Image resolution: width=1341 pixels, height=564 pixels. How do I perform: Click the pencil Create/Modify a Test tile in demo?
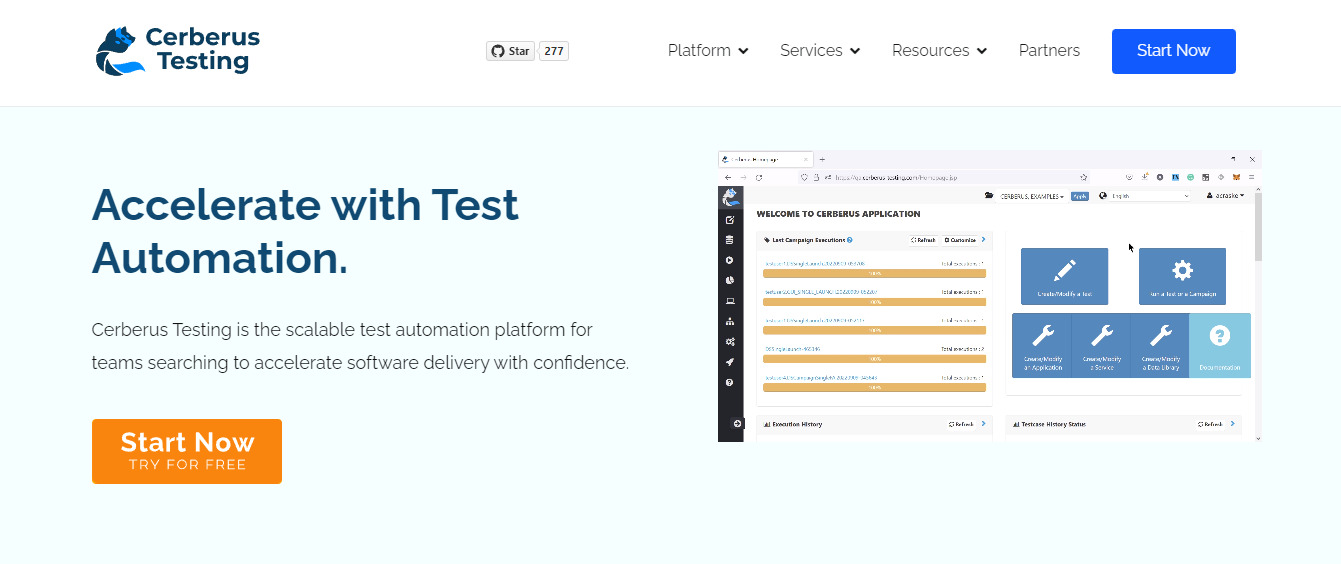(x=1064, y=276)
